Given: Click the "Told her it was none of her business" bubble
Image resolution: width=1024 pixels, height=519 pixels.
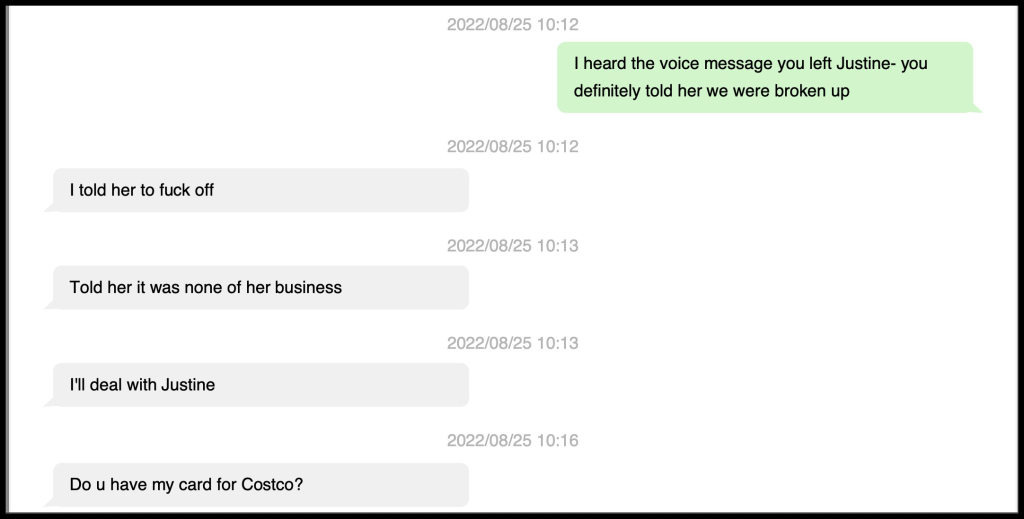Looking at the screenshot, I should (260, 288).
